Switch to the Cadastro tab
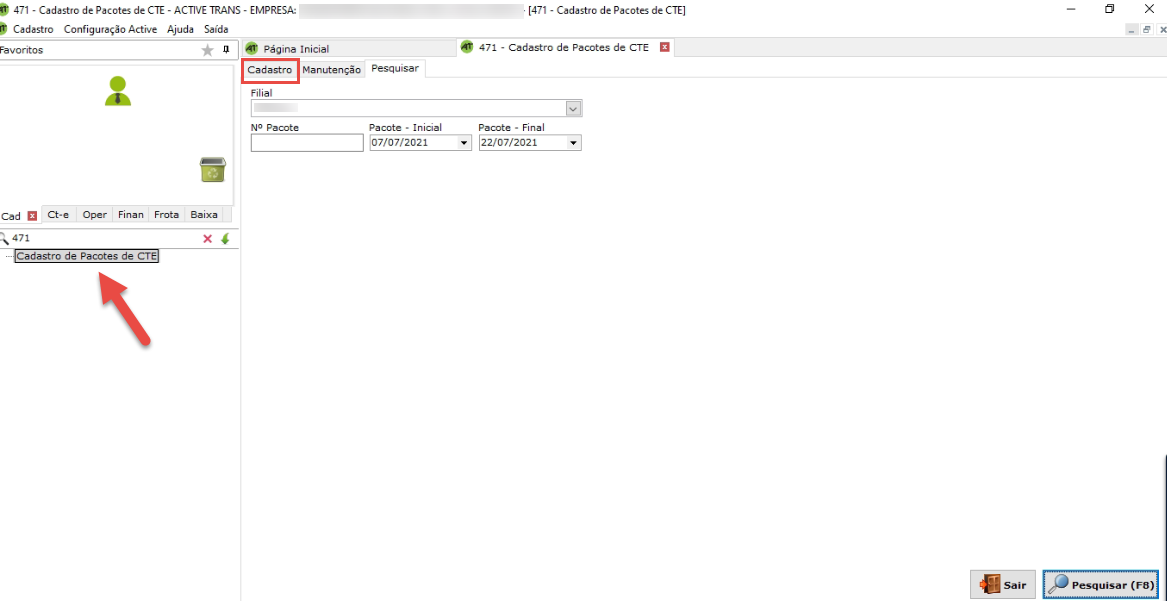Screen dimensions: 1167x601 point(270,70)
